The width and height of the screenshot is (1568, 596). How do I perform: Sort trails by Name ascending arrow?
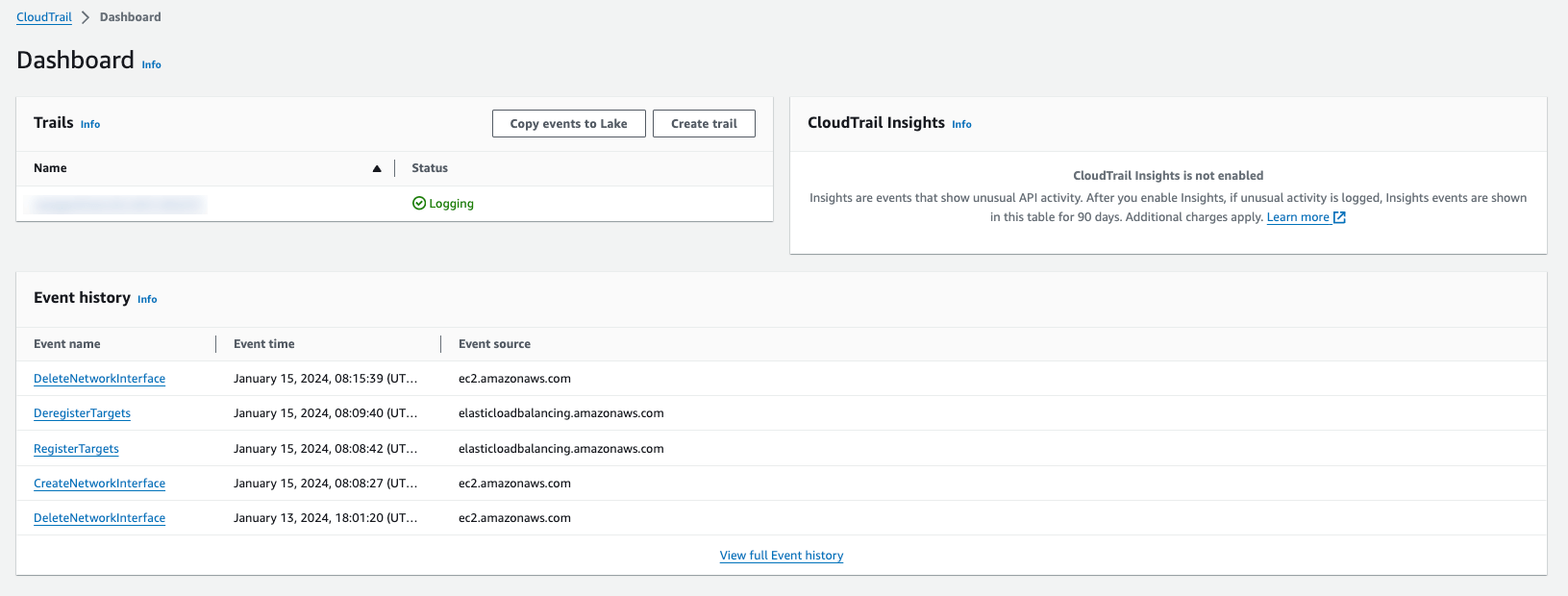tap(377, 168)
